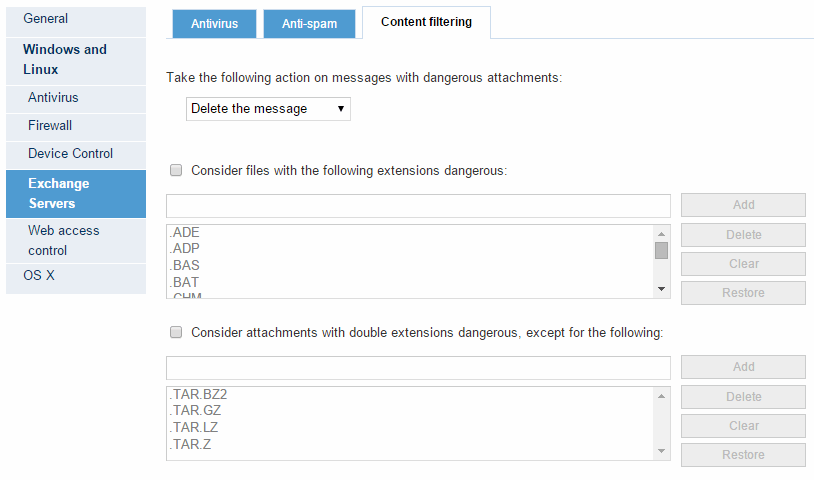The height and width of the screenshot is (480, 814).
Task: Switch to the Anti-spam tab
Action: (309, 24)
